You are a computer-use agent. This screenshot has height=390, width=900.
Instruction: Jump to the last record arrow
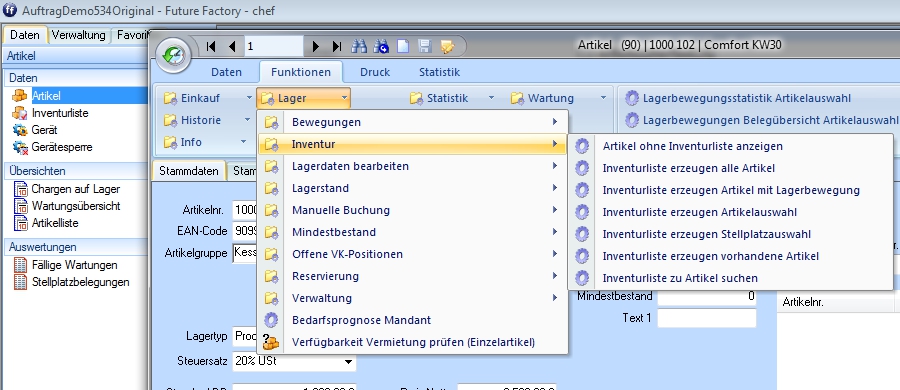(337, 47)
